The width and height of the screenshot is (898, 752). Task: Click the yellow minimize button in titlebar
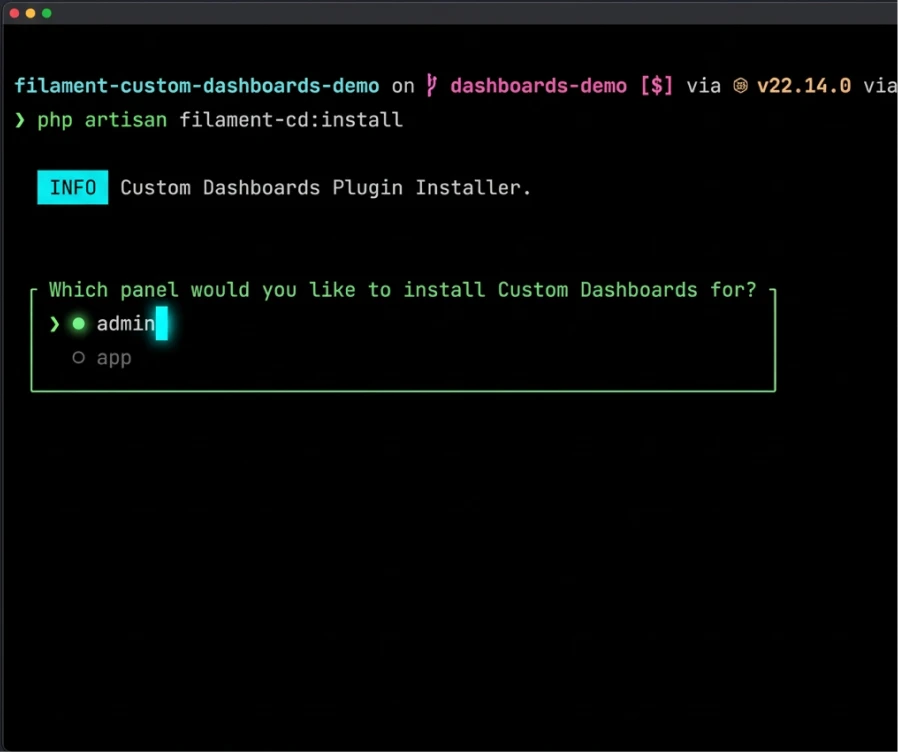pyautogui.click(x=30, y=14)
